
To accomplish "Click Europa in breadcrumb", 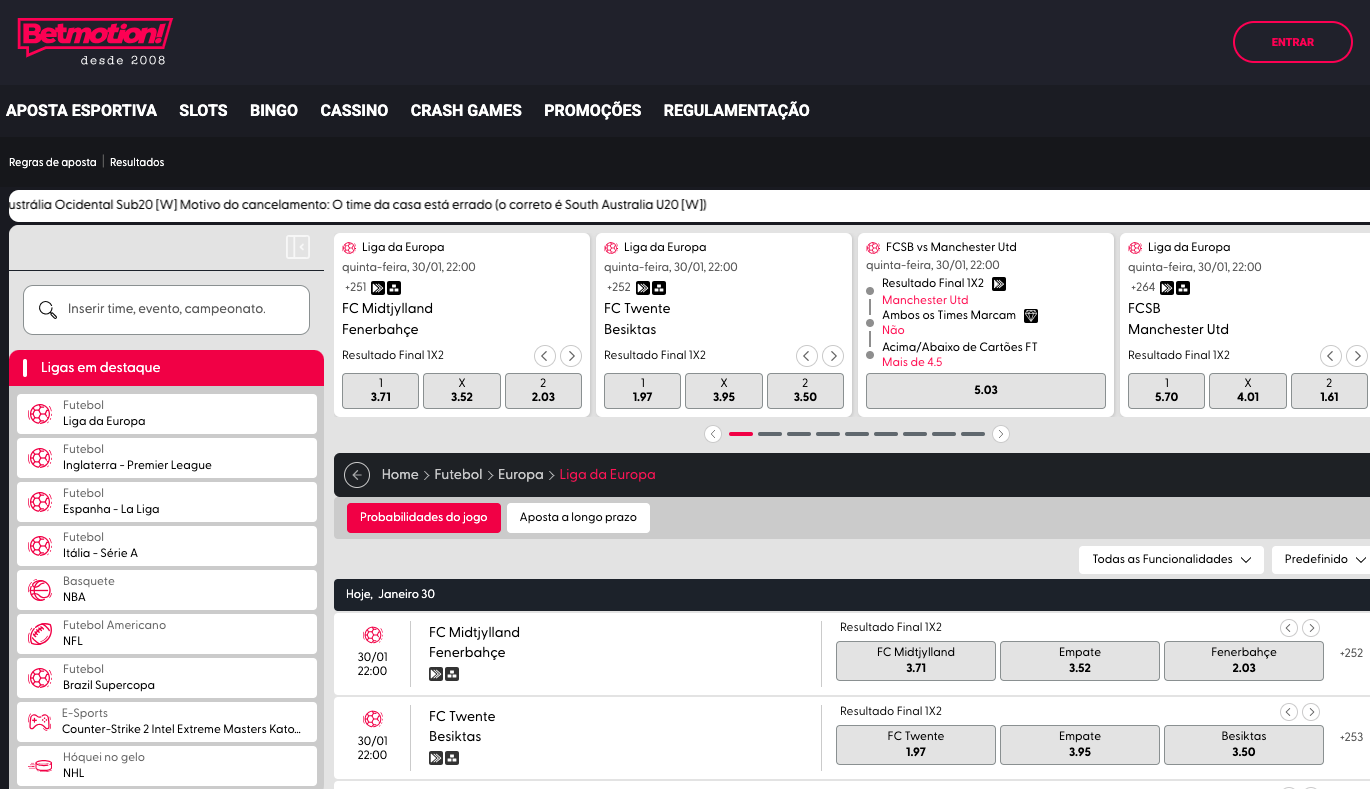I will (x=521, y=475).
